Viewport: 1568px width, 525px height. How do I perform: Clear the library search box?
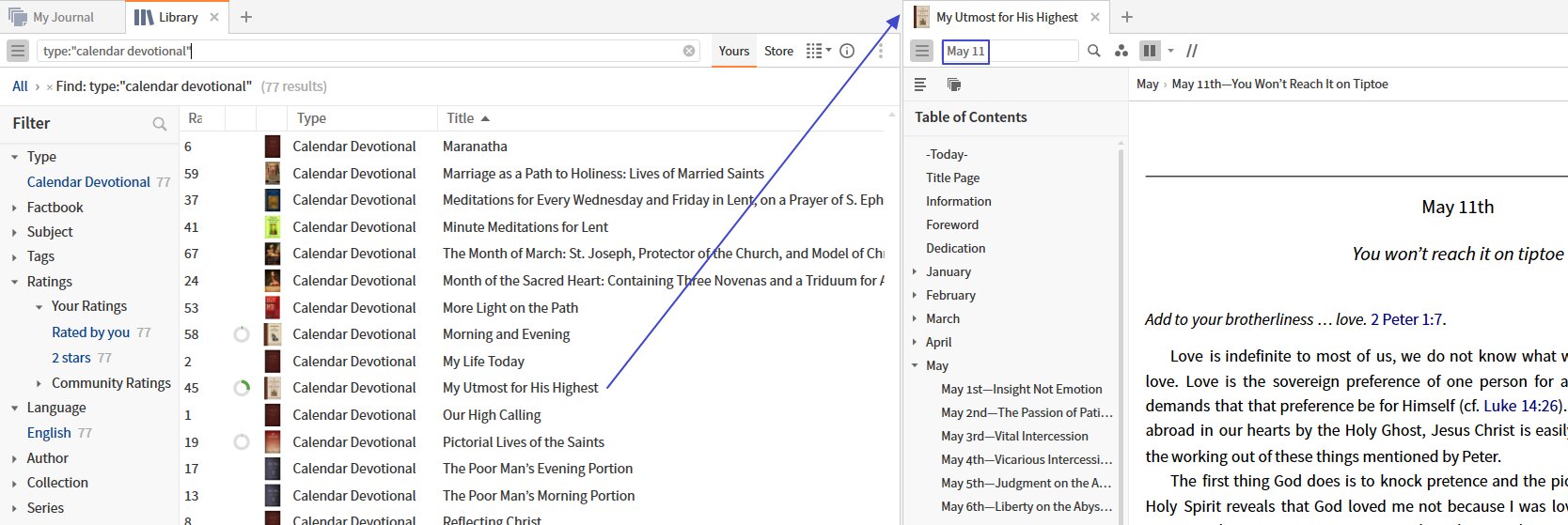click(x=689, y=51)
